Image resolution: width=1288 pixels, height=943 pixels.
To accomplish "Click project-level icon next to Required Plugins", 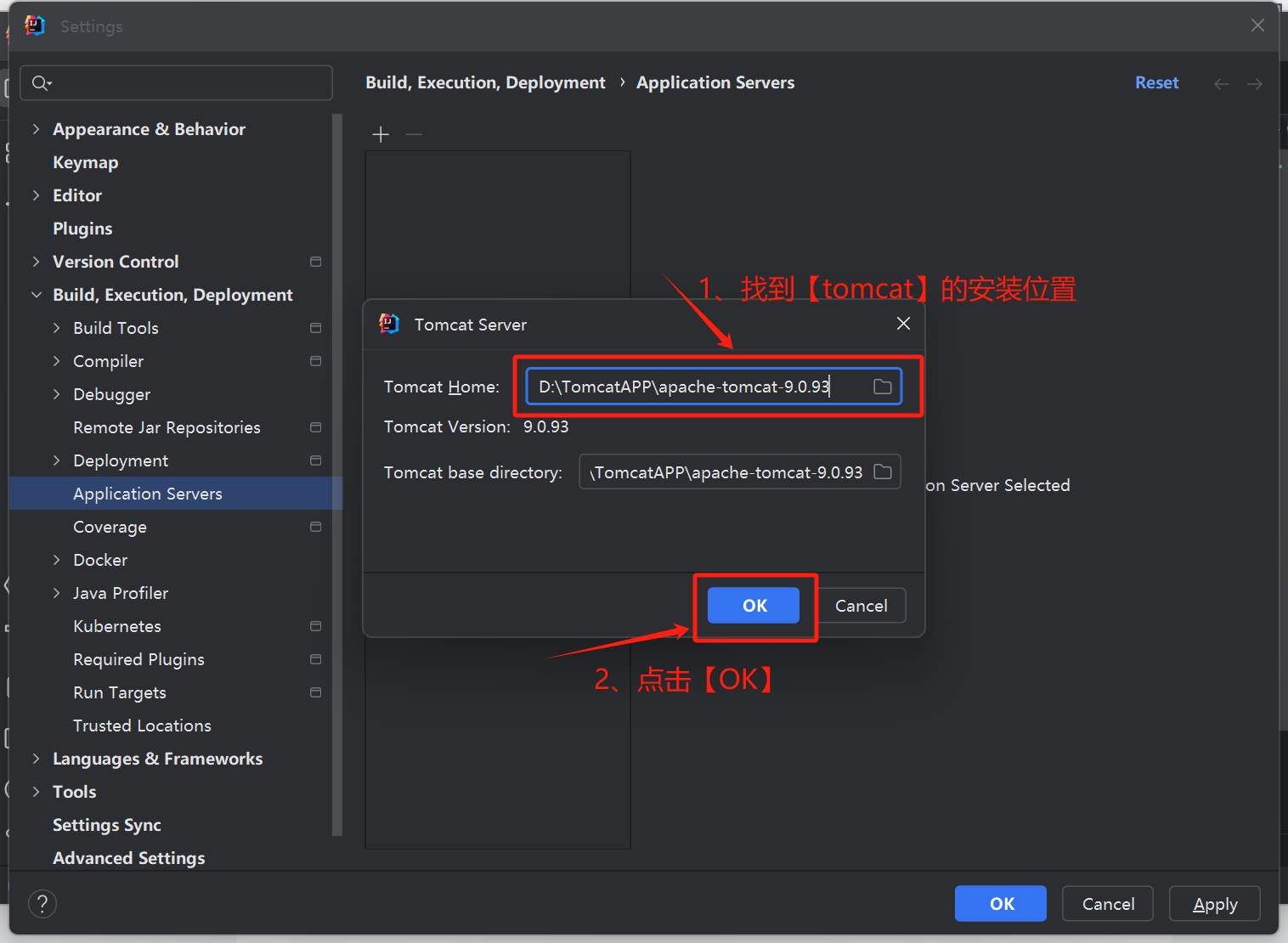I will click(x=316, y=659).
